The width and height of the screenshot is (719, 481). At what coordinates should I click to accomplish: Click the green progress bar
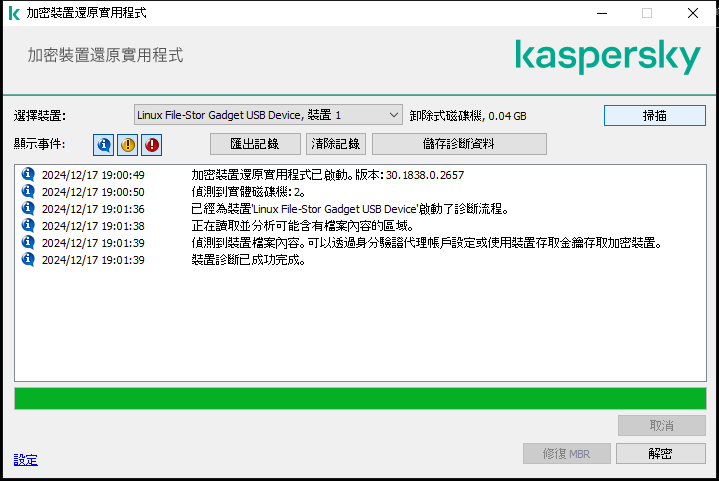click(x=360, y=398)
